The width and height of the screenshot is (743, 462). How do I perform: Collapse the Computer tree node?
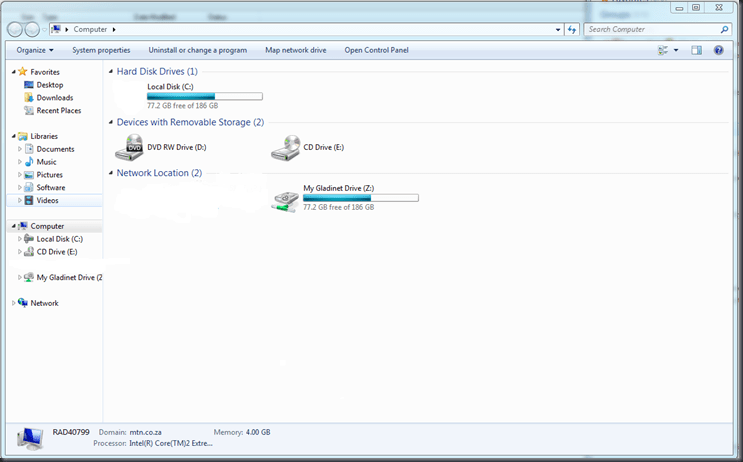[14, 226]
